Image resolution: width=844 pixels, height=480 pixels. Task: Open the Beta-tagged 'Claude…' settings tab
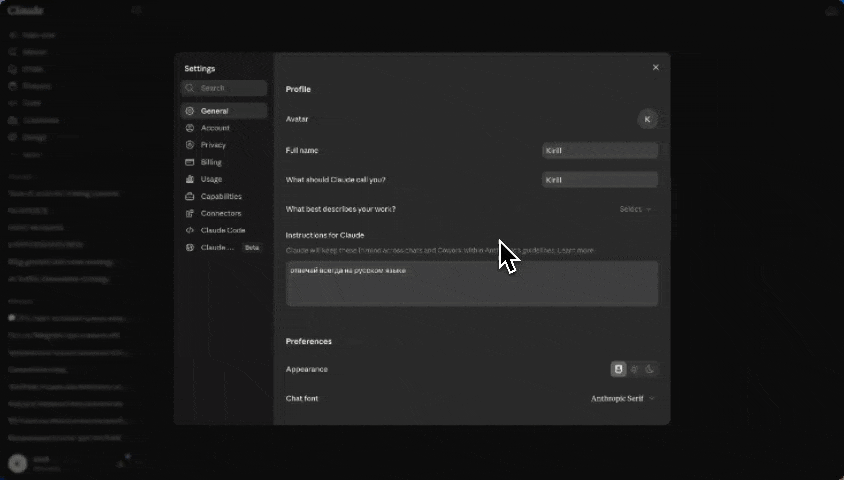point(224,248)
